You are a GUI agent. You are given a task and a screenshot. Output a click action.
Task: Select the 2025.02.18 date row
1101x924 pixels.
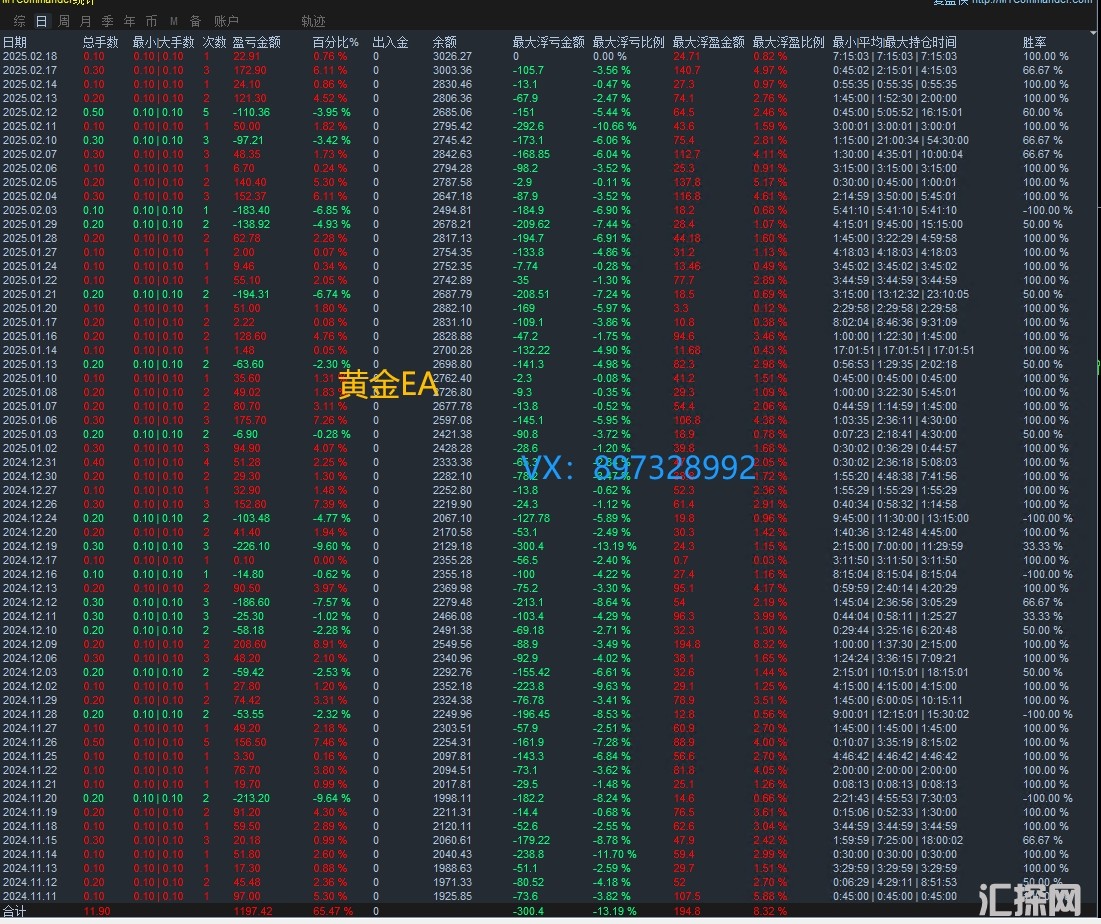click(x=30, y=56)
